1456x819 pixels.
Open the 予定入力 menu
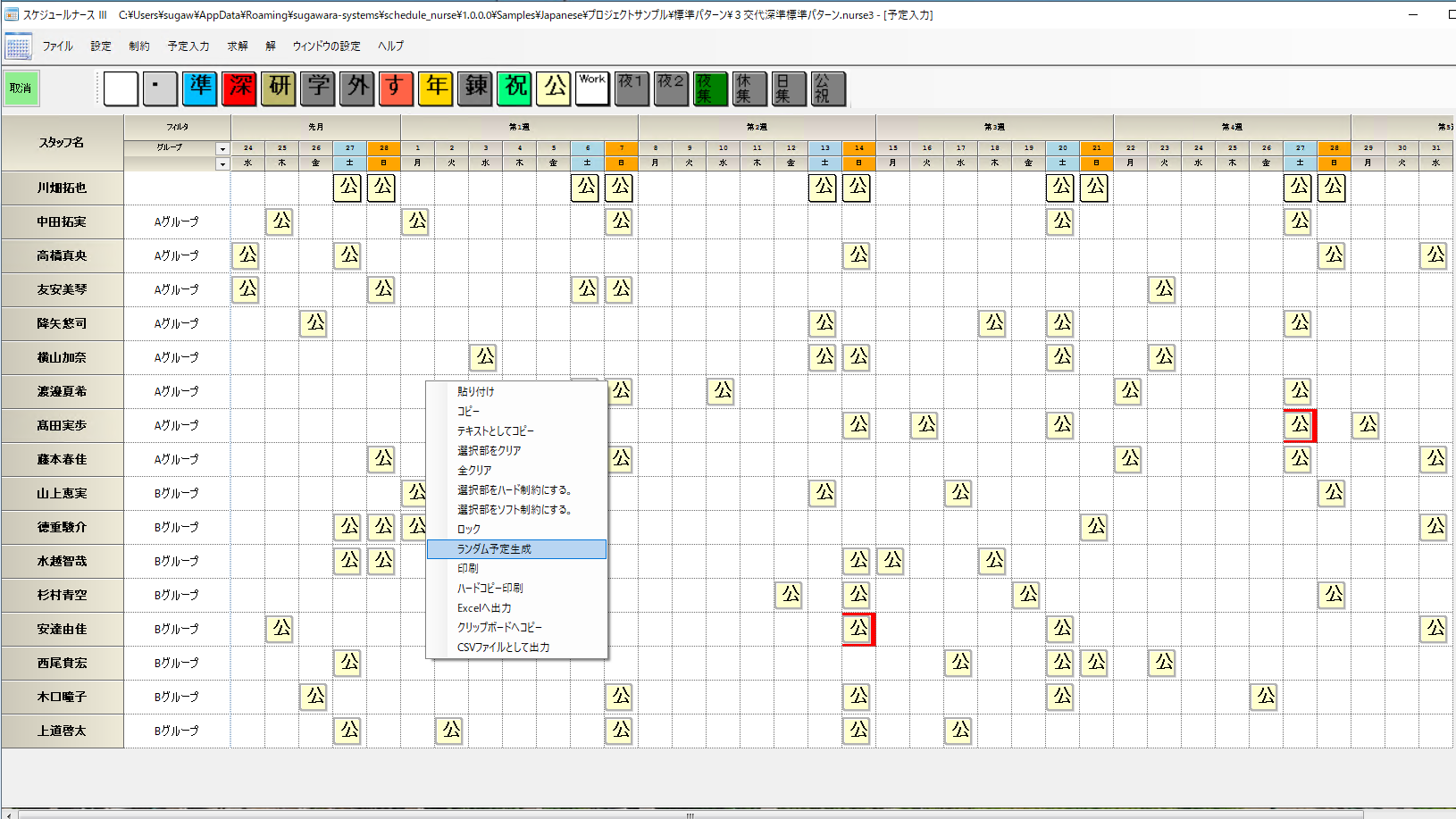pyautogui.click(x=188, y=46)
